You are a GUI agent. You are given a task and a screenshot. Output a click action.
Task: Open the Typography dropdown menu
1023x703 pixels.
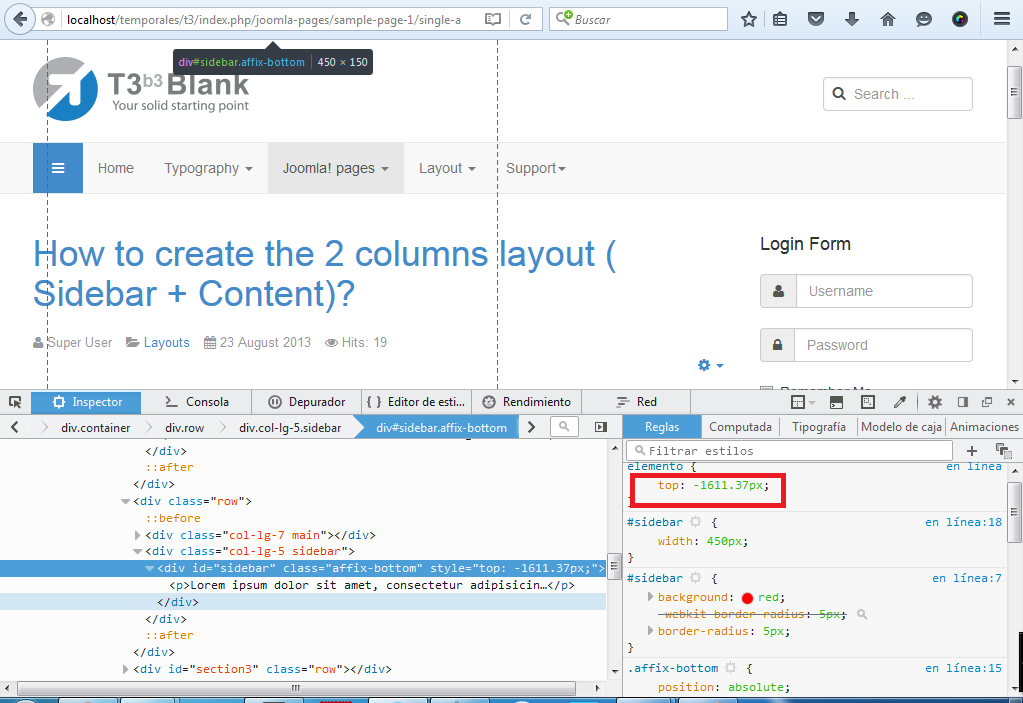click(208, 168)
